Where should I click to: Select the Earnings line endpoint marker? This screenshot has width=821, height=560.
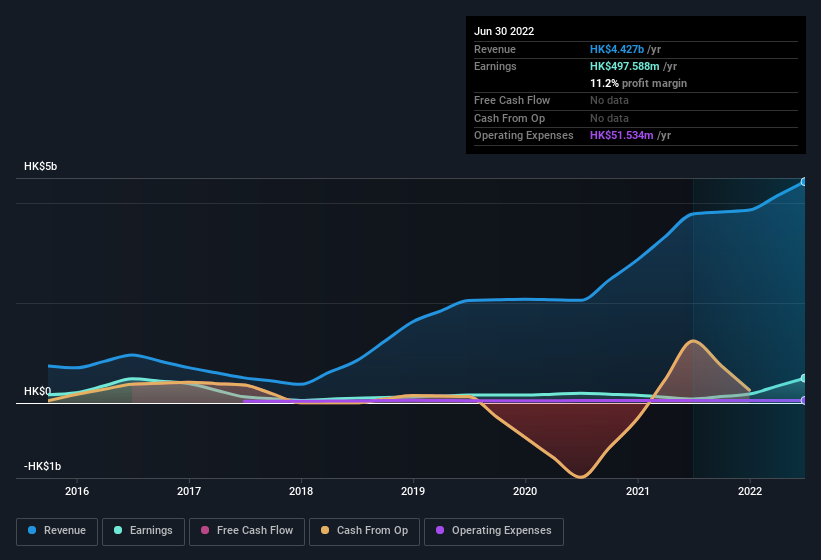804,378
